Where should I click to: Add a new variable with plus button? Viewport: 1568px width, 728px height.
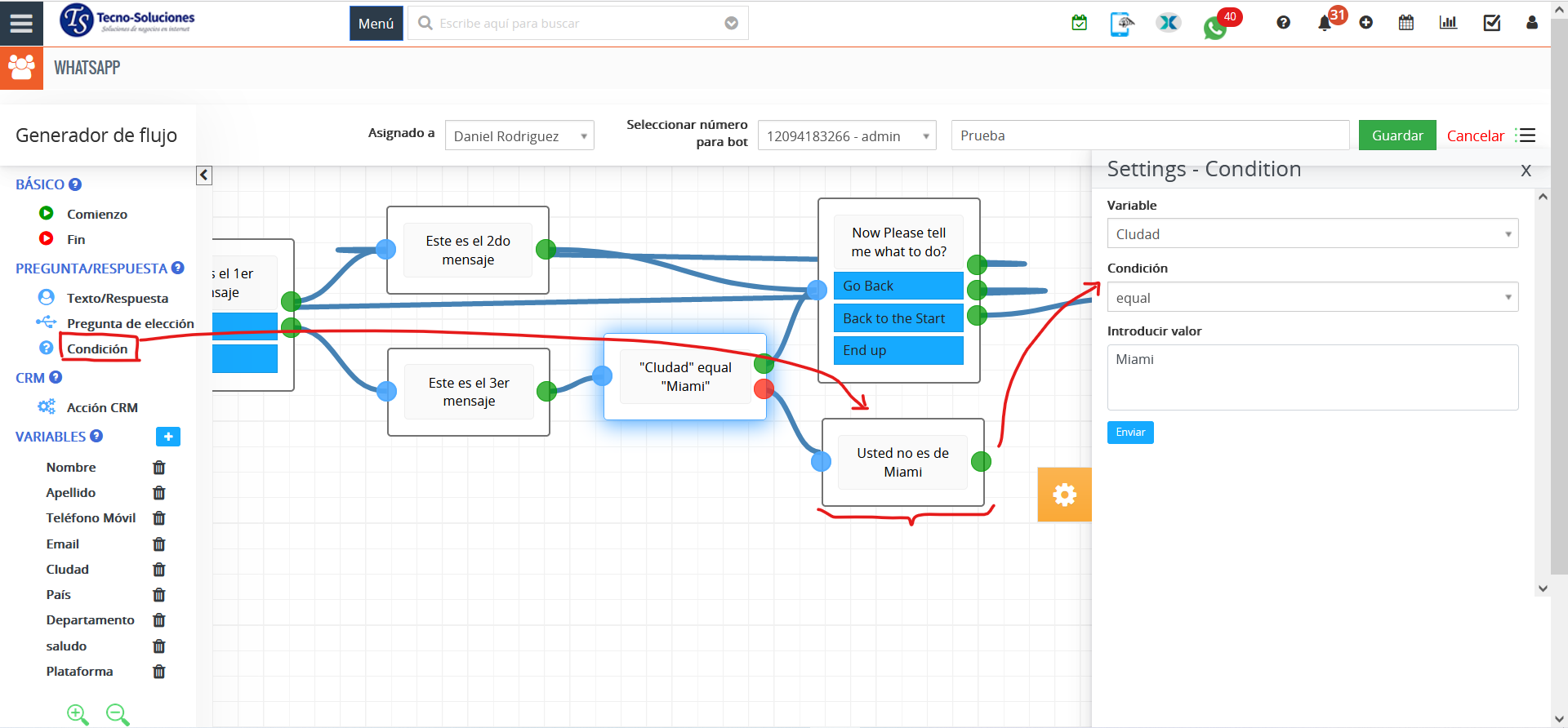coord(168,437)
